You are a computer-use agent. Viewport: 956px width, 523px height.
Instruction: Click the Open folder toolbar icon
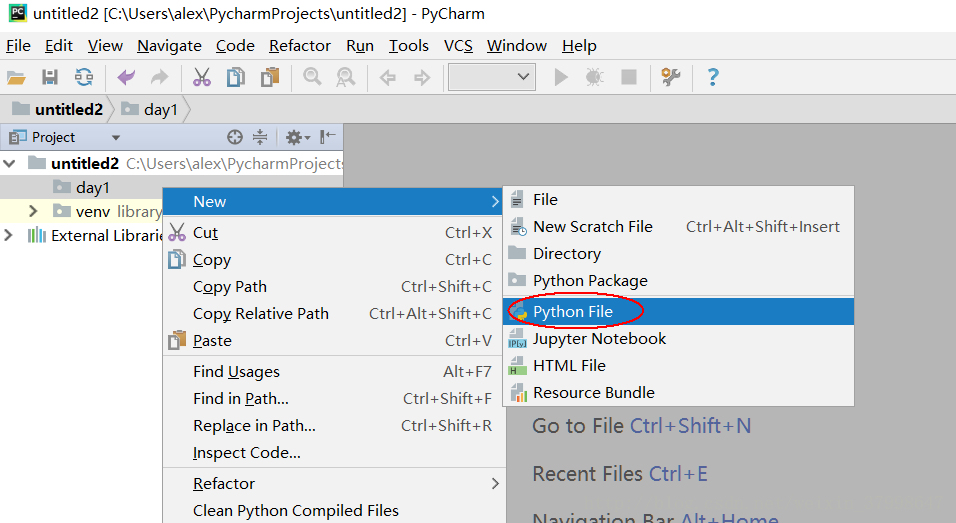point(16,77)
